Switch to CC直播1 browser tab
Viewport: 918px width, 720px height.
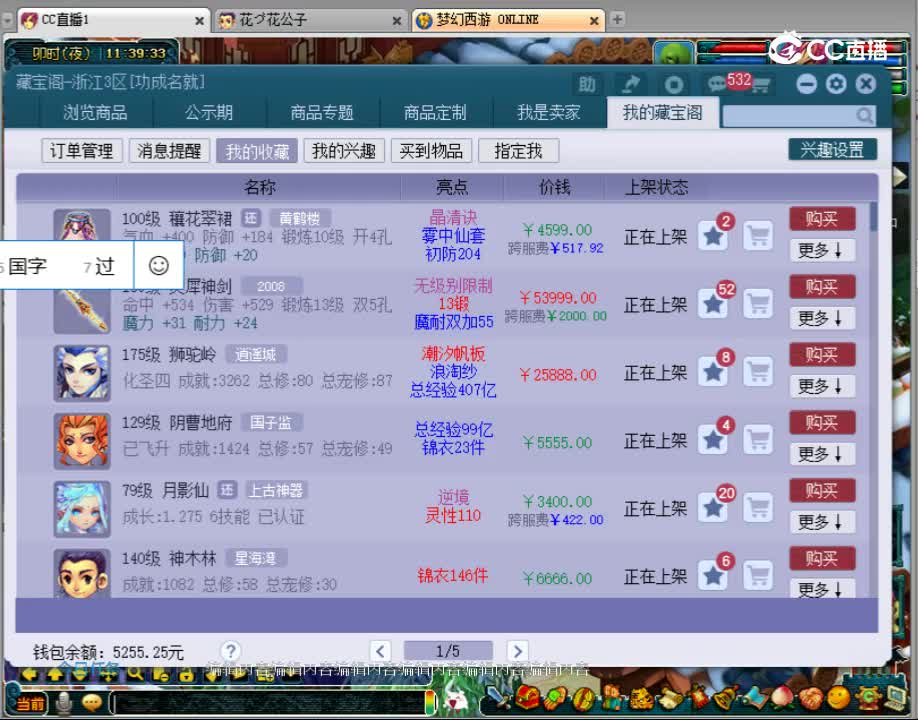pos(112,20)
